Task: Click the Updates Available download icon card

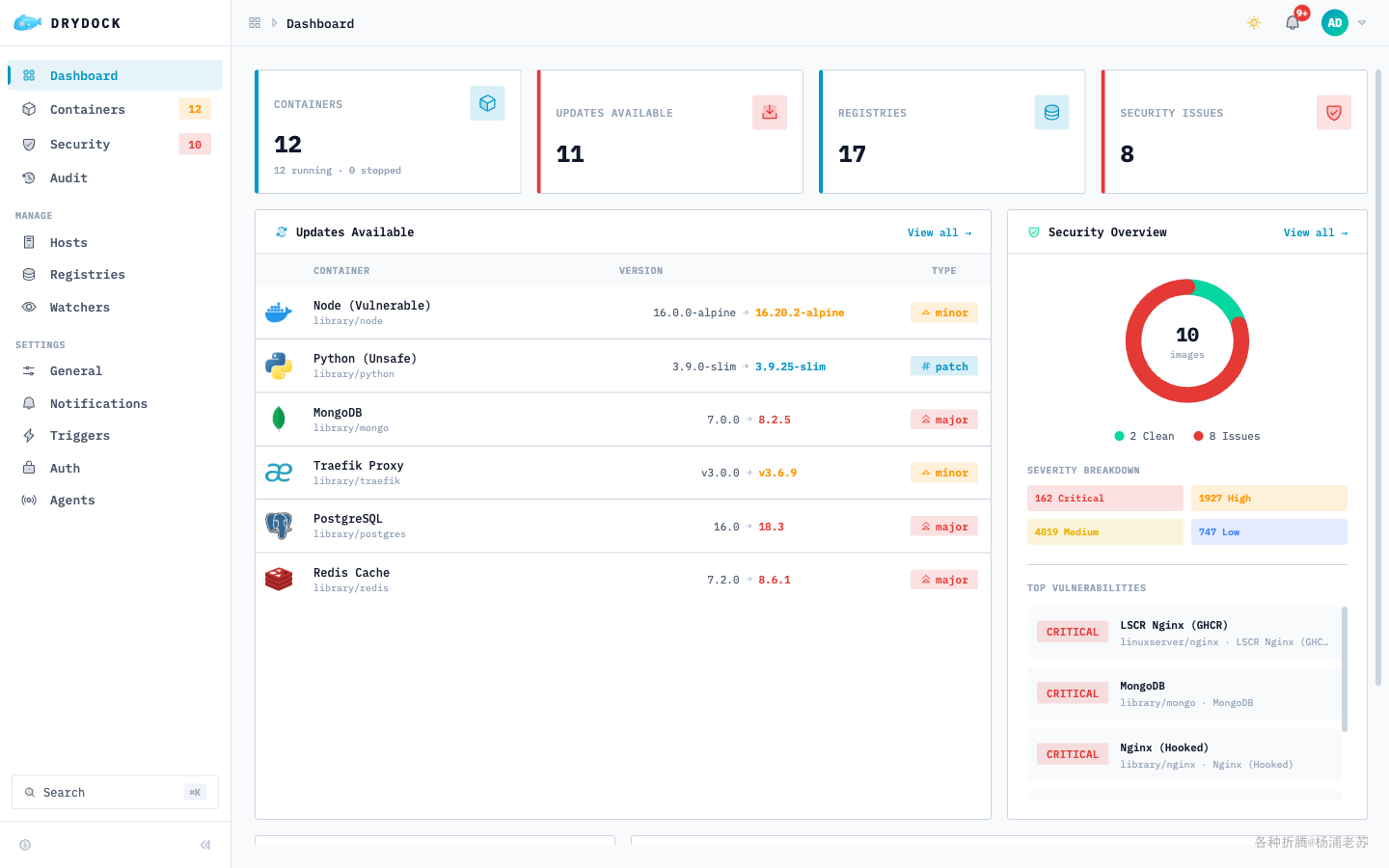Action: tap(770, 112)
